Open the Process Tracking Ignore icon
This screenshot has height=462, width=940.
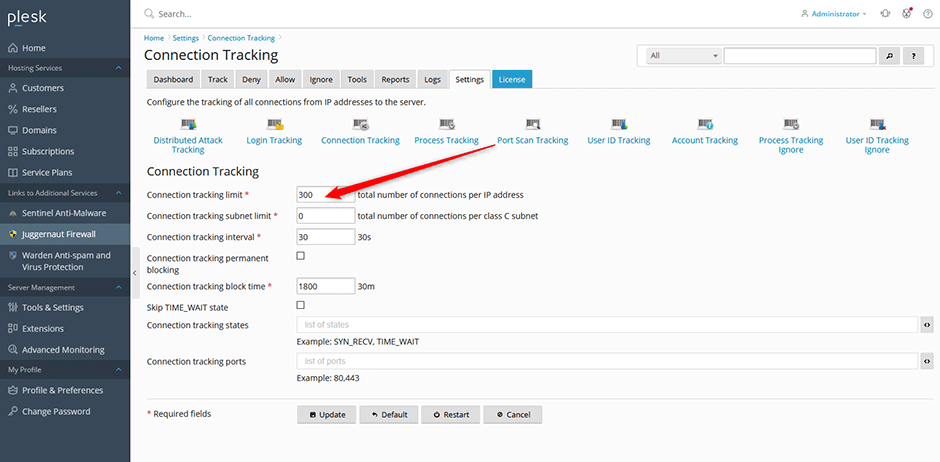(x=791, y=125)
